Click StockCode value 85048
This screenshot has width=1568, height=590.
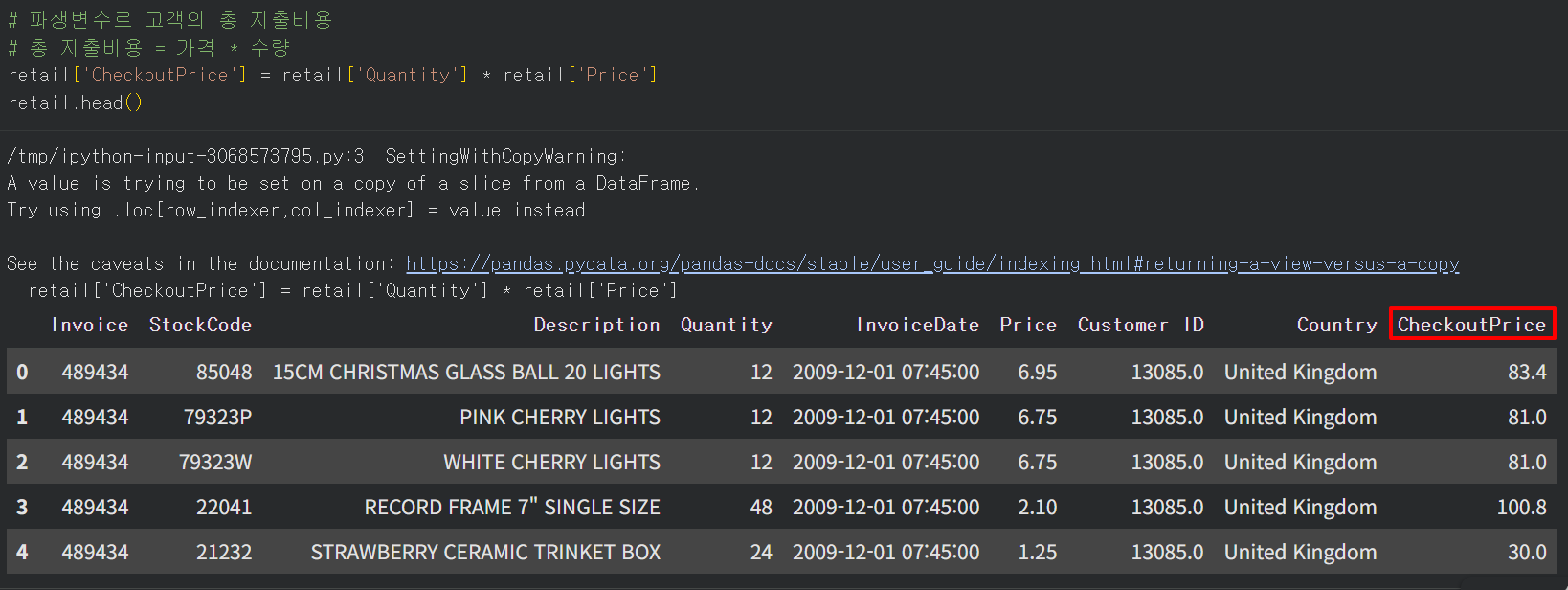click(x=224, y=372)
